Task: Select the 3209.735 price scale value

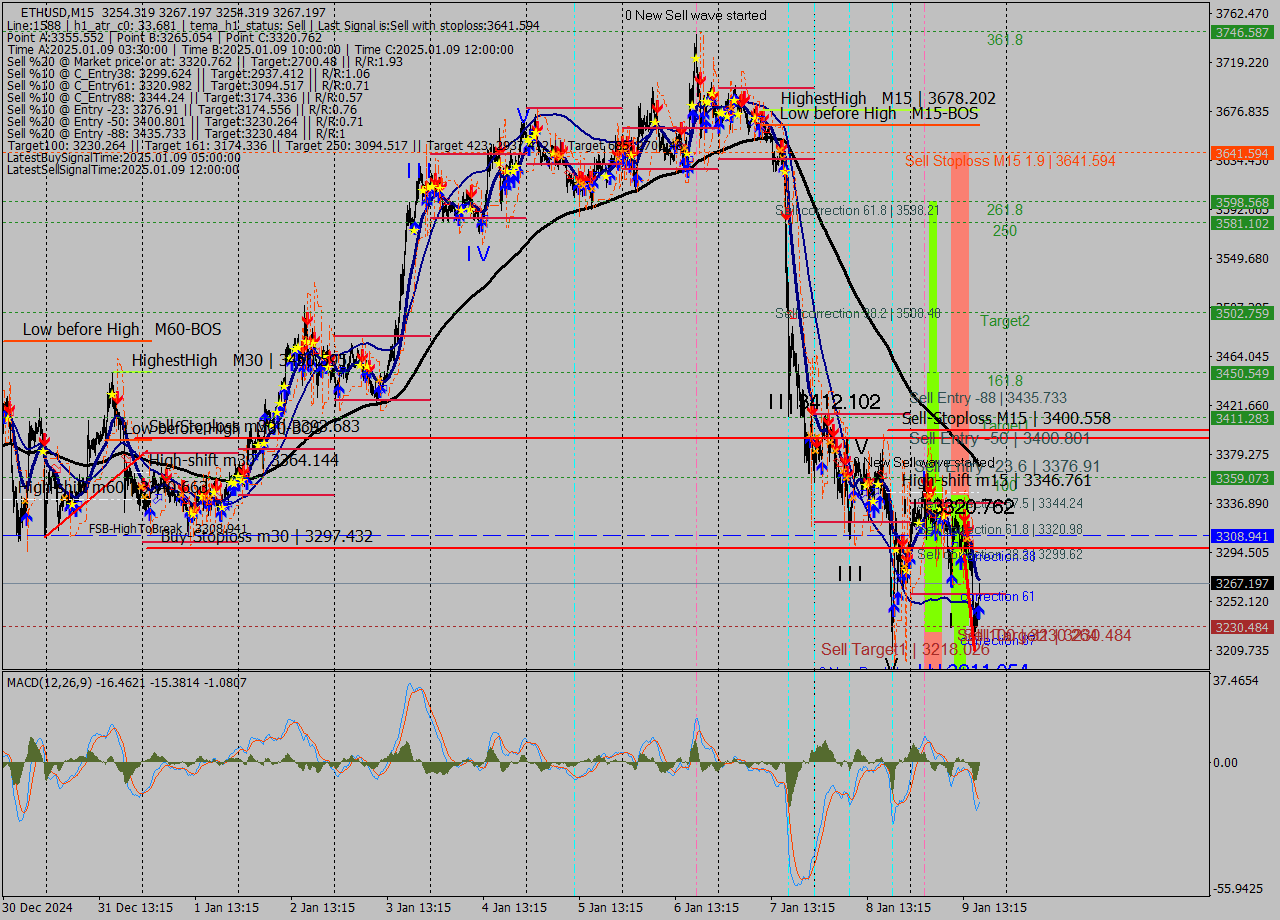Action: 1244,650
